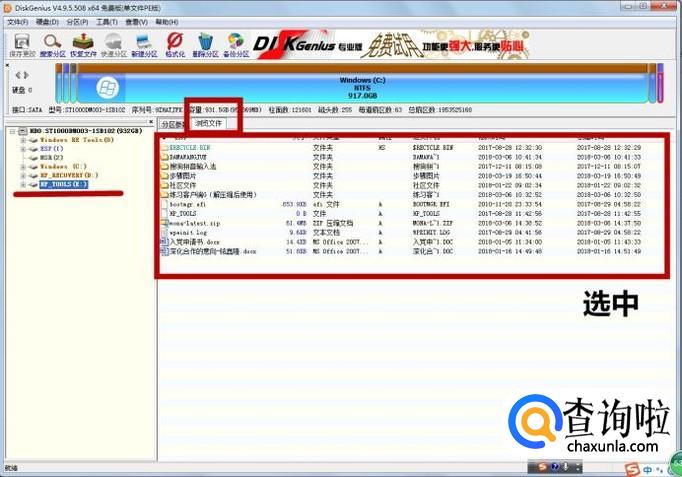Image resolution: width=682 pixels, height=477 pixels.
Task: Select the 步骤图片 folder
Action: pyautogui.click(x=183, y=176)
